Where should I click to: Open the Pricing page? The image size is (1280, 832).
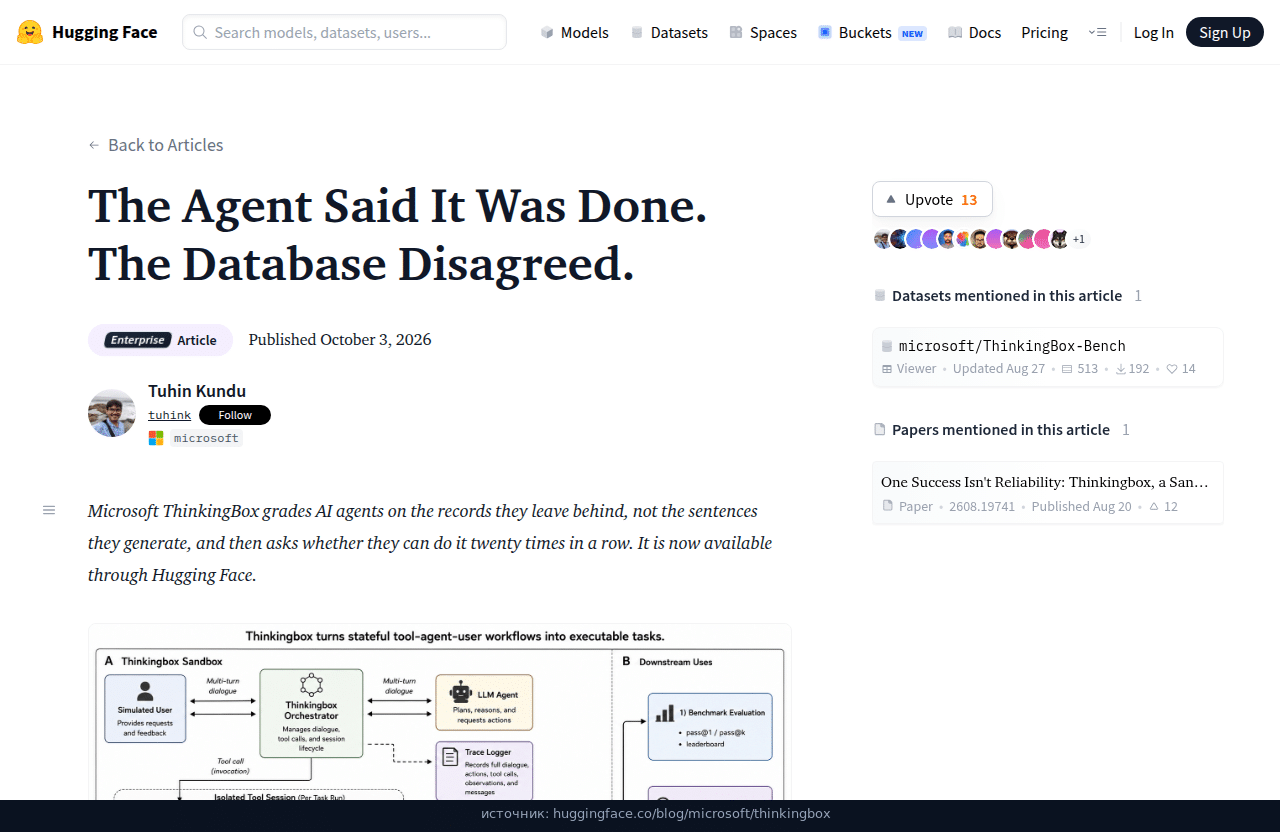coord(1044,32)
